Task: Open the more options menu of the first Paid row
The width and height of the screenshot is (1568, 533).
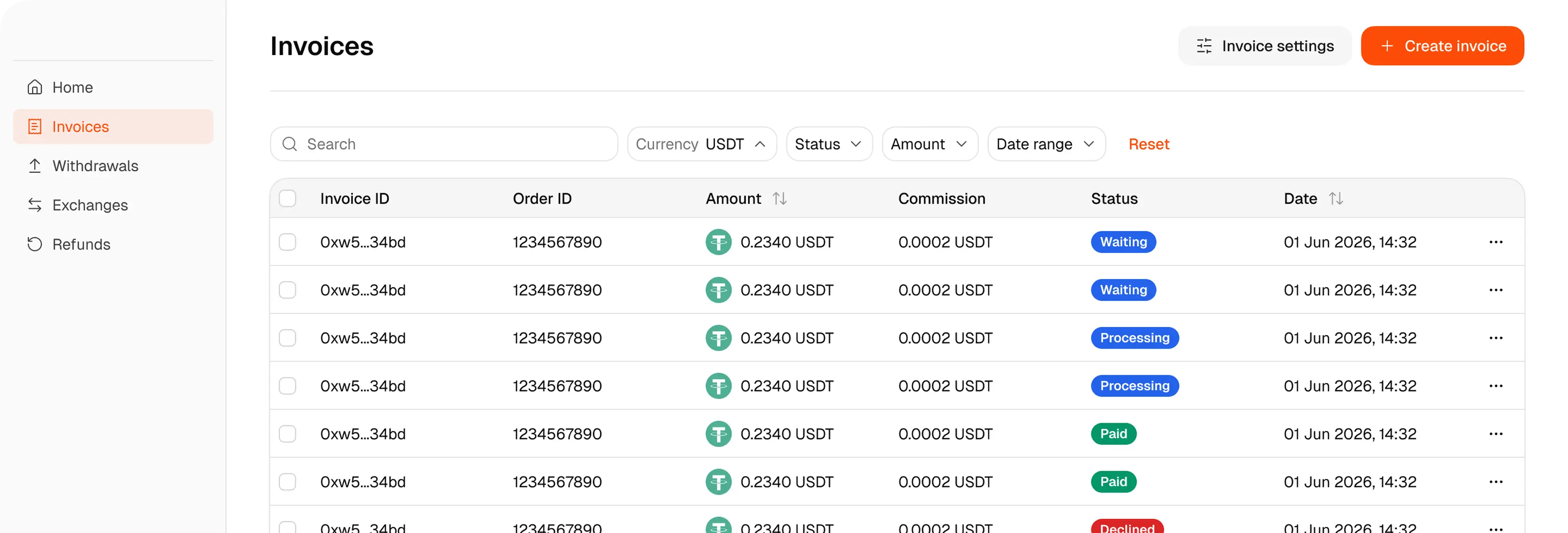Action: 1496,434
